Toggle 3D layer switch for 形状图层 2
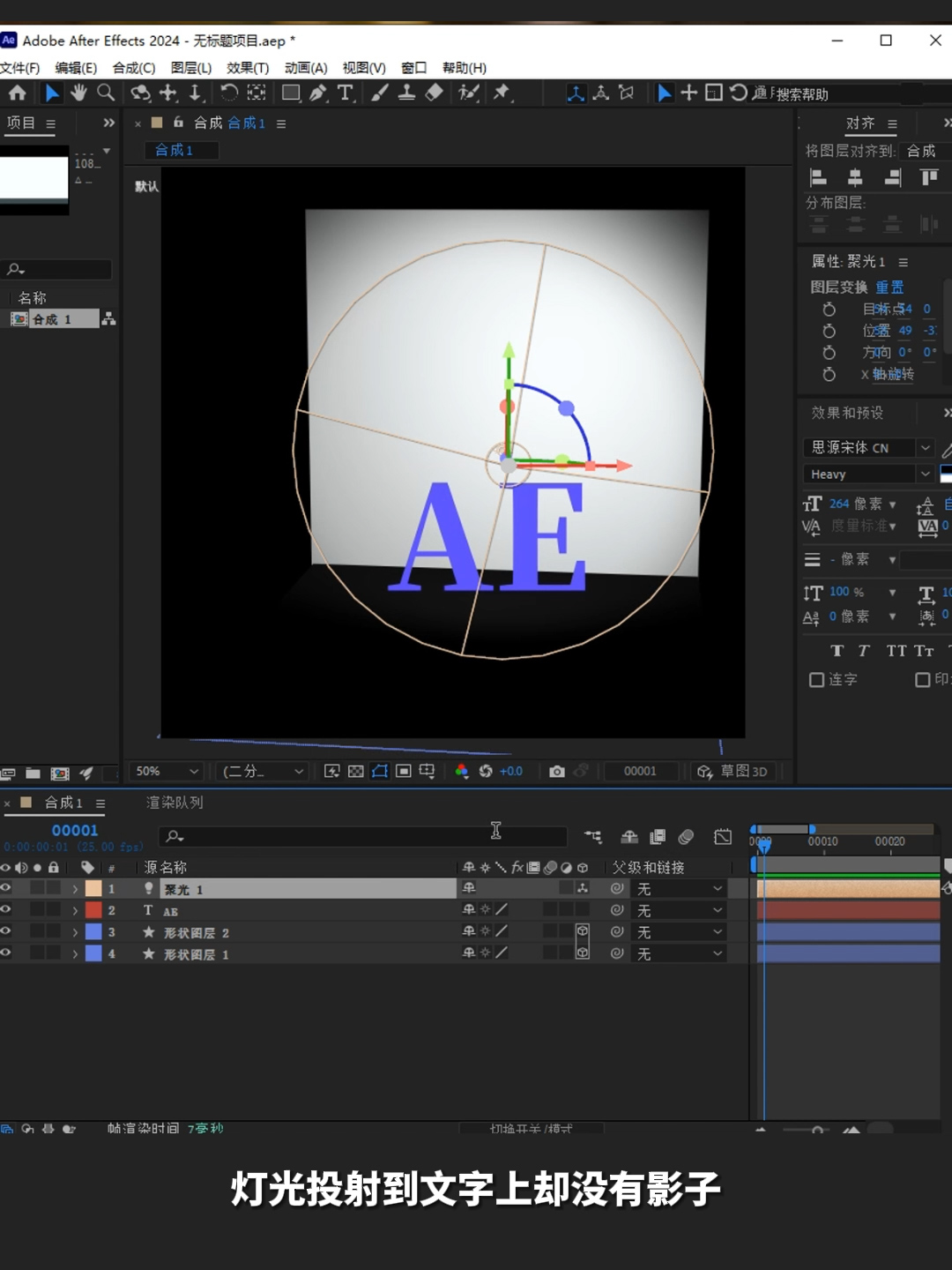This screenshot has height=1270, width=952. click(583, 931)
